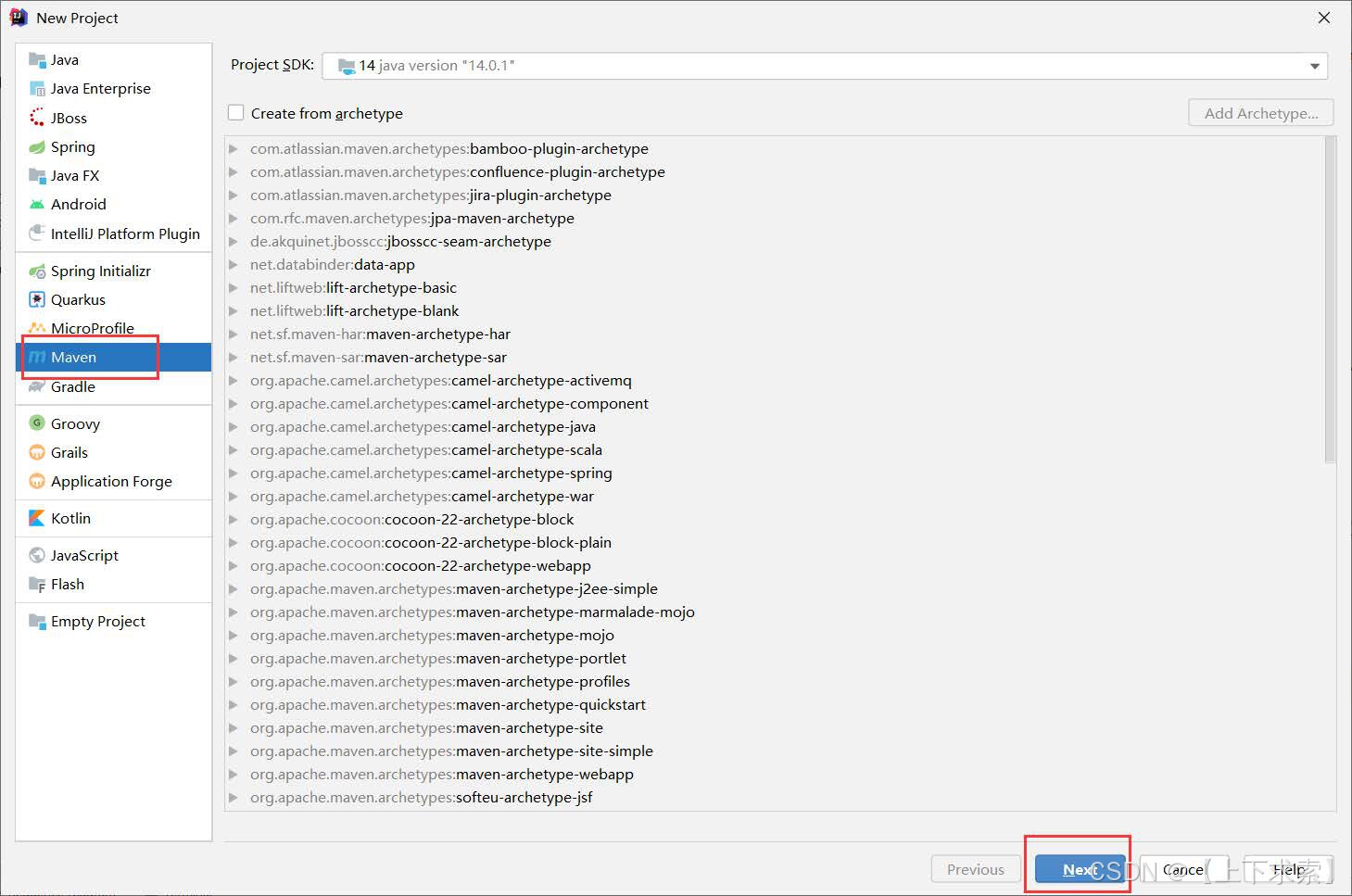1352x896 pixels.
Task: Choose the Grails orange icon
Action: [37, 453]
